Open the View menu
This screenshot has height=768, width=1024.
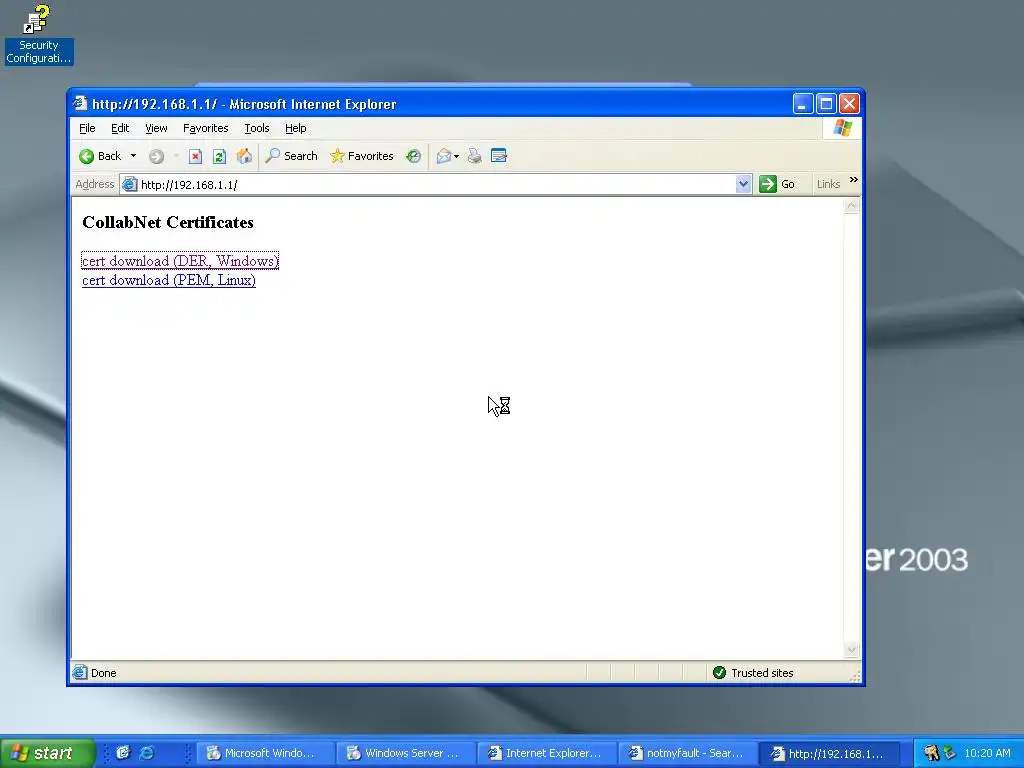pos(156,128)
